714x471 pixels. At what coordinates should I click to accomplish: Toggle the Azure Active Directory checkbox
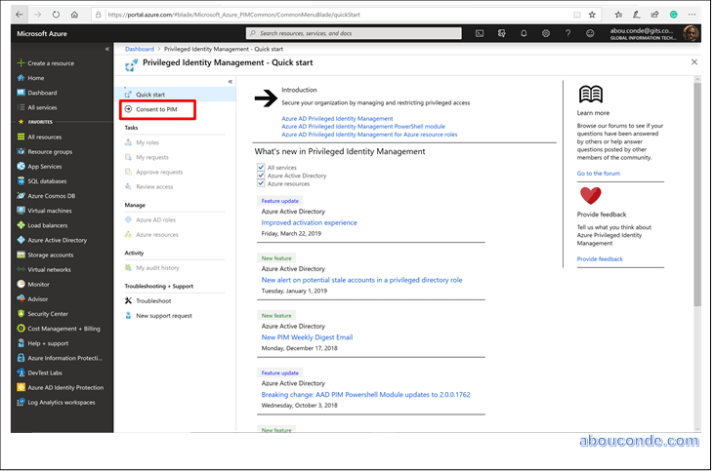click(261, 175)
